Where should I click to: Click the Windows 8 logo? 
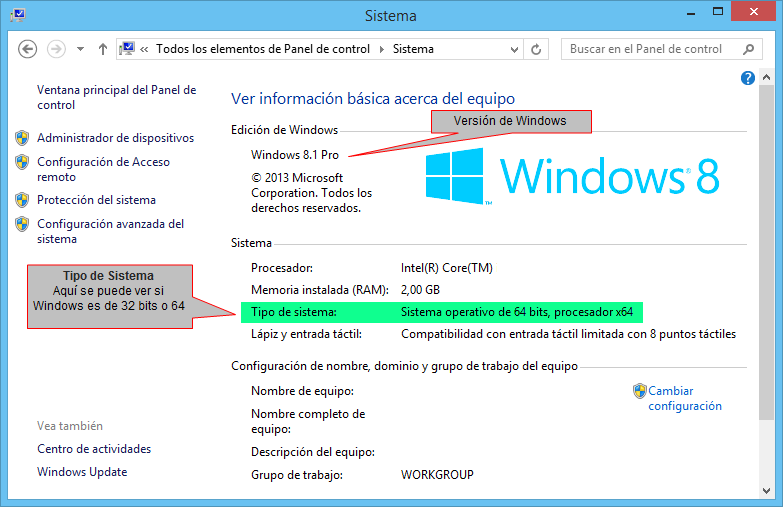pyautogui.click(x=572, y=175)
